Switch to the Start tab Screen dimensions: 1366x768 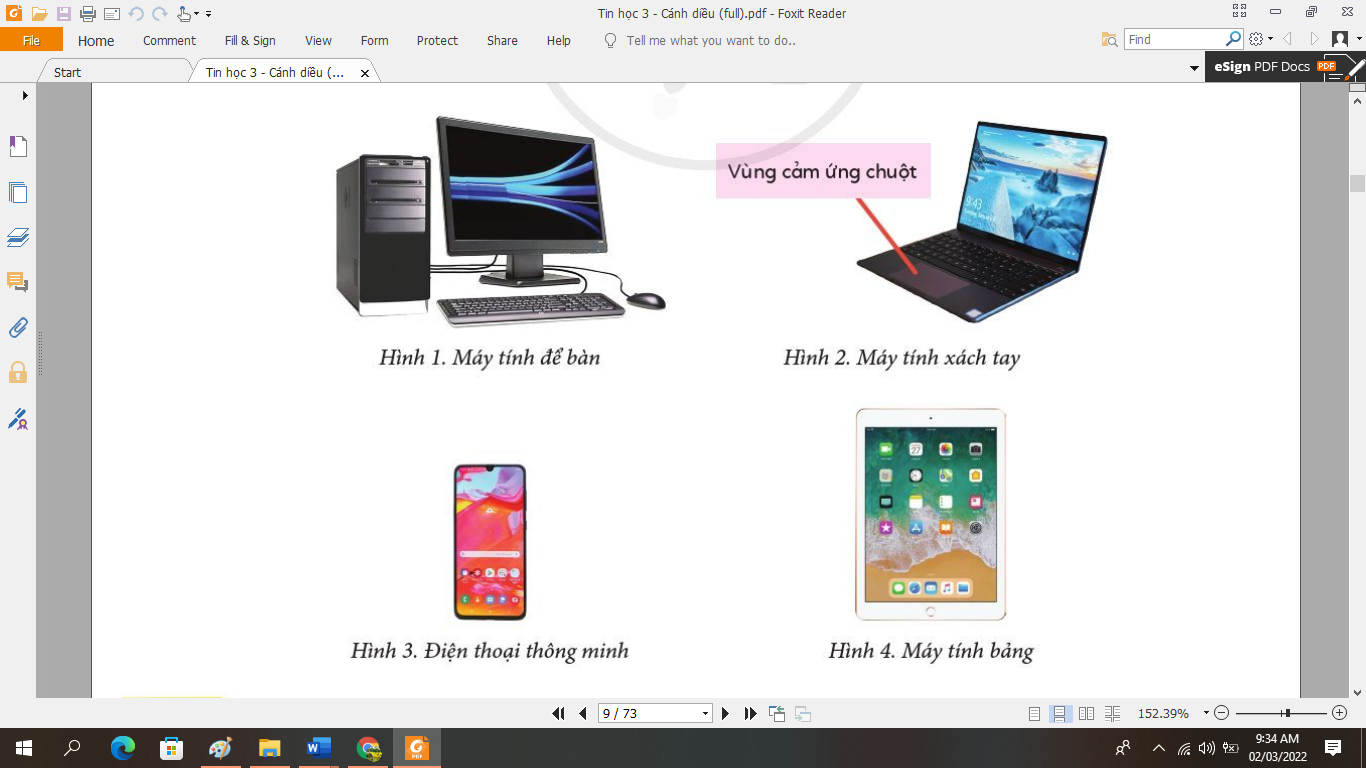68,73
